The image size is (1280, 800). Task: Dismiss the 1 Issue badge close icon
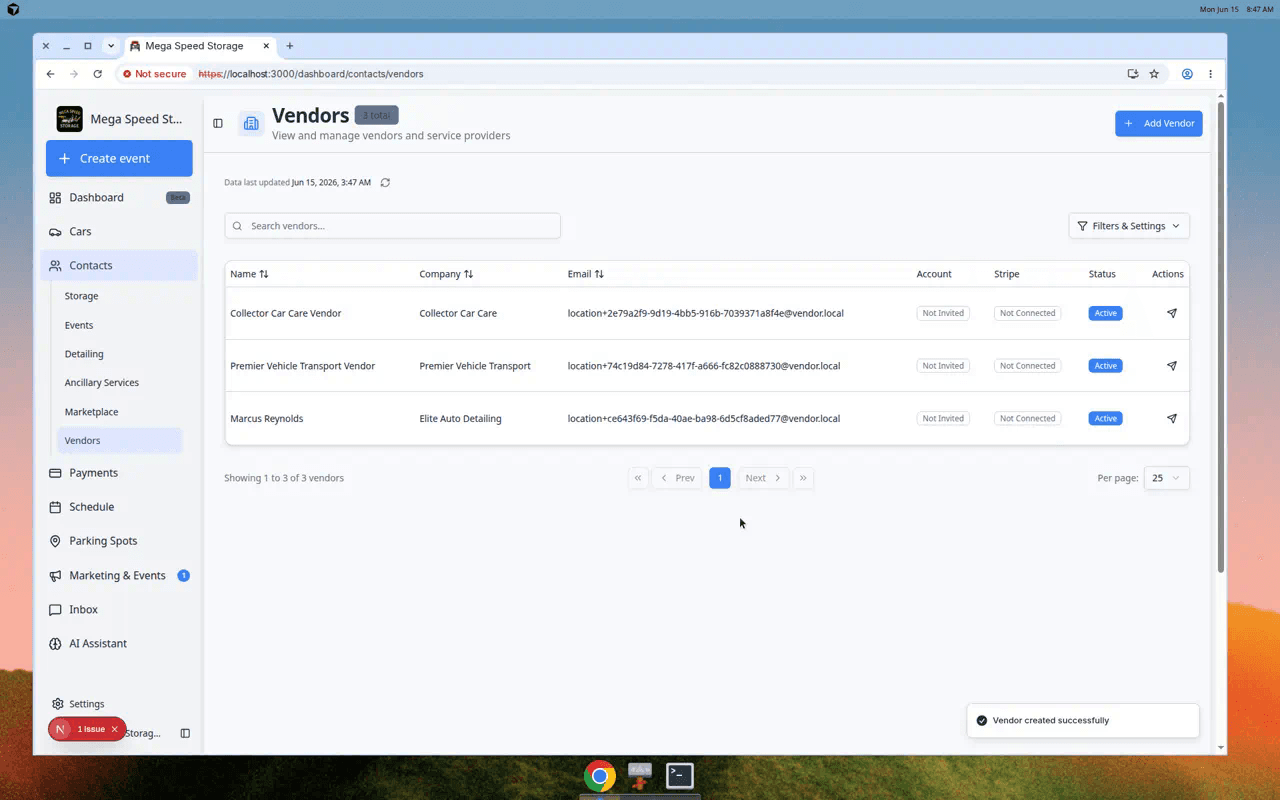114,729
